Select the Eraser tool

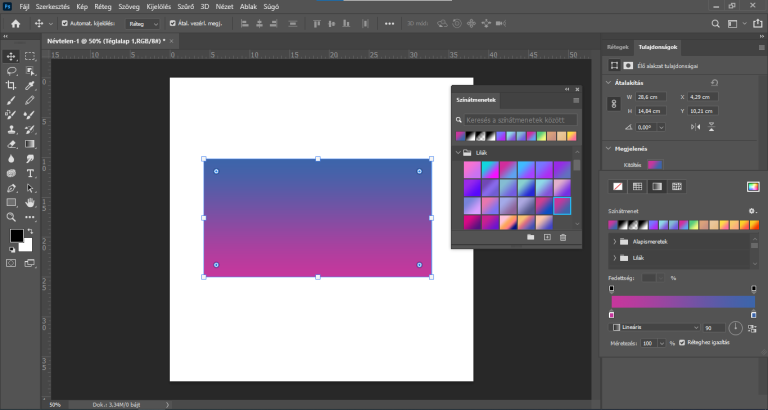[11, 145]
